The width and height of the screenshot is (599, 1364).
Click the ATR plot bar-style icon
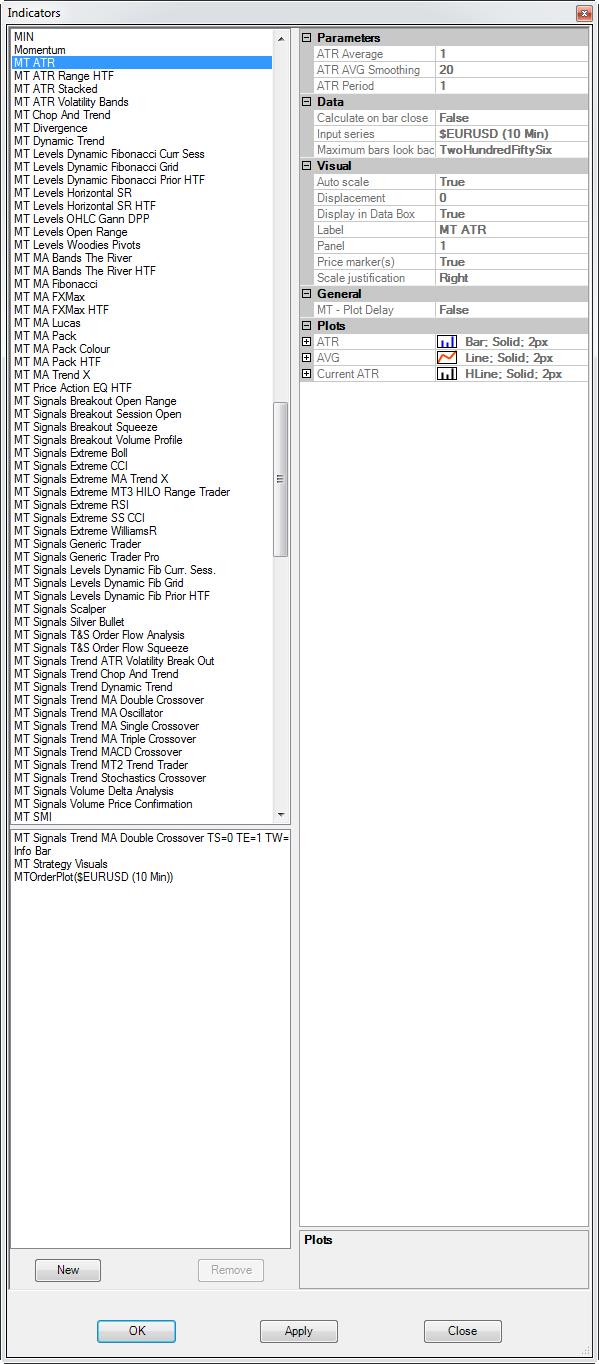coord(447,342)
